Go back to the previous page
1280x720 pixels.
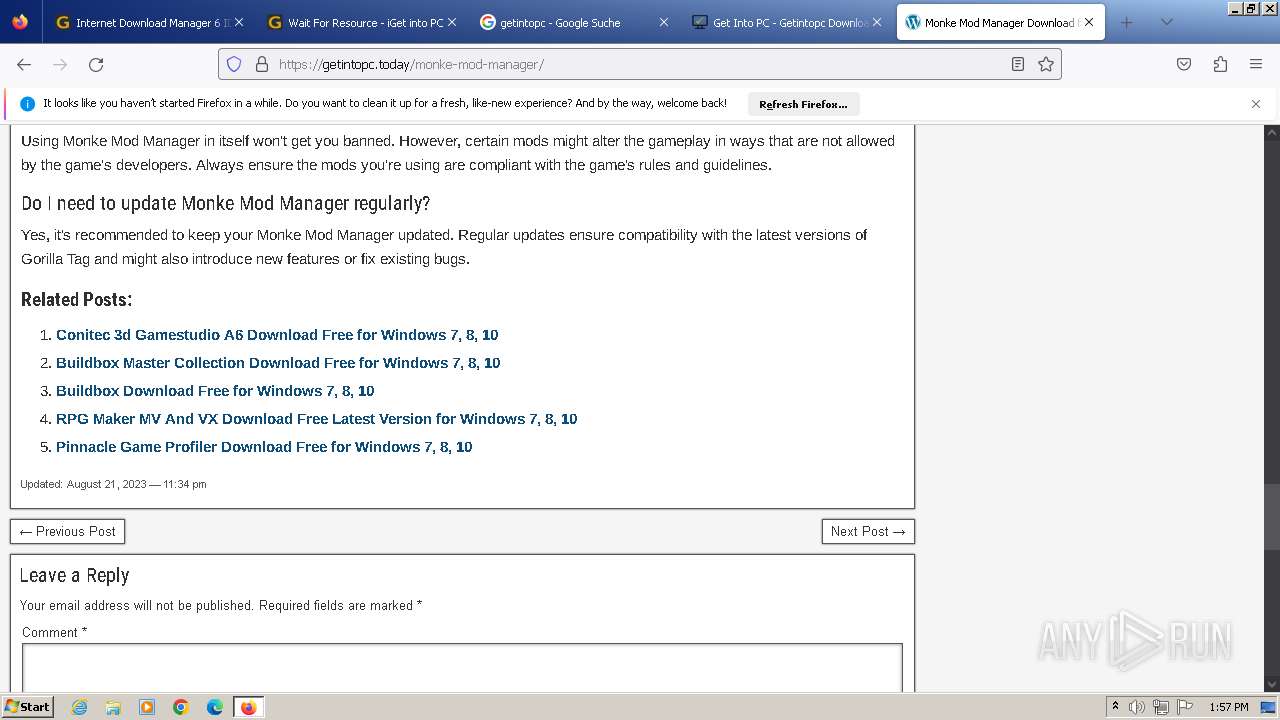pyautogui.click(x=24, y=64)
